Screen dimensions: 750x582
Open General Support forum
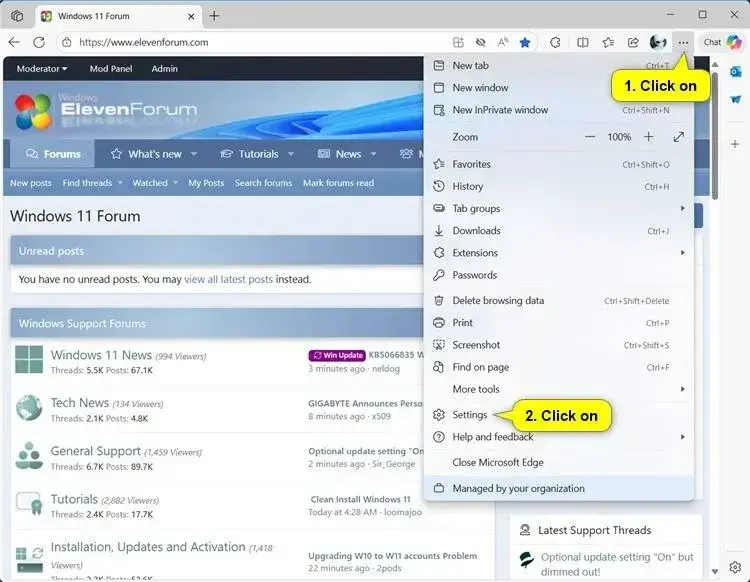tap(96, 451)
